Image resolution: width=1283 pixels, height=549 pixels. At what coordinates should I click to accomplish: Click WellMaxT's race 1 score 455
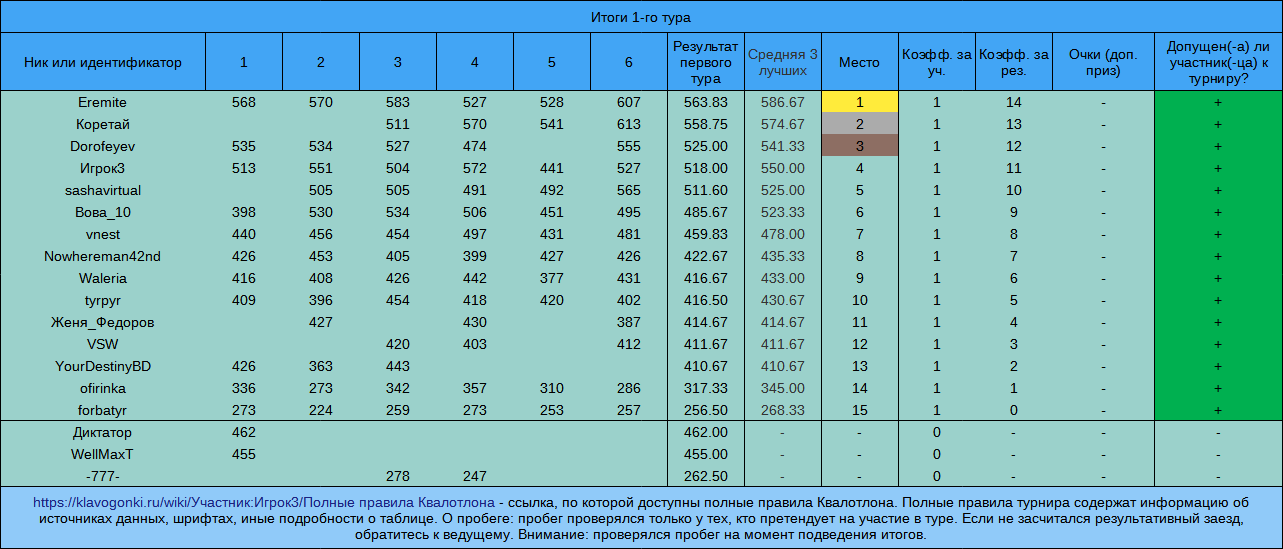(x=244, y=455)
